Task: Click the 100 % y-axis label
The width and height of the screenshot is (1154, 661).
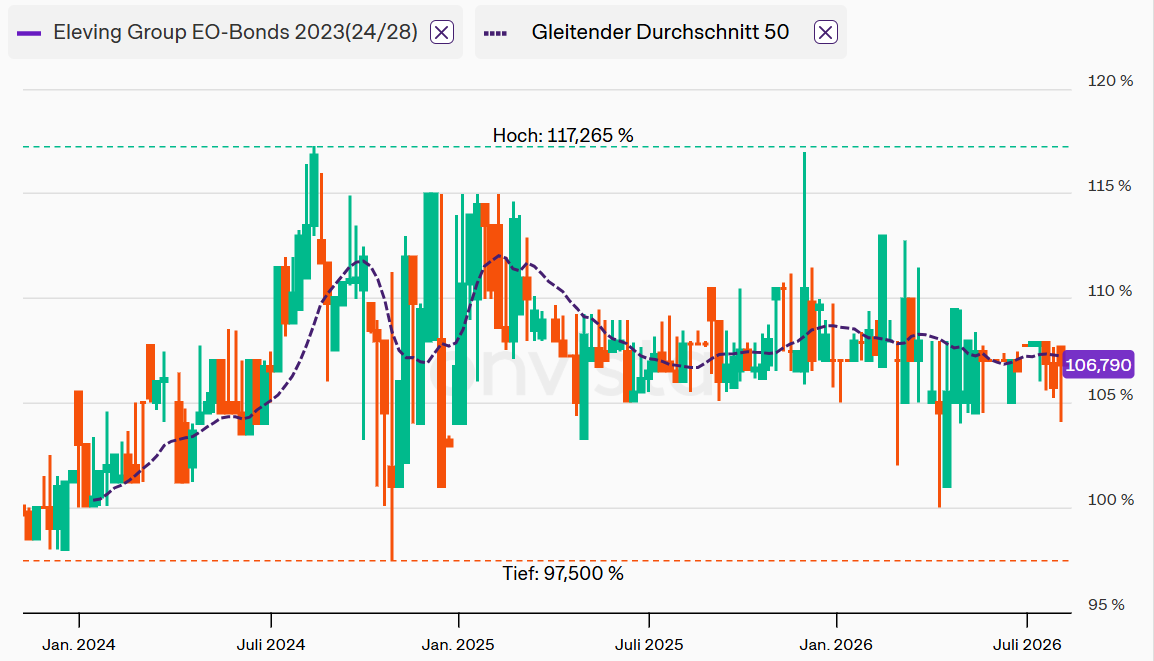Action: coord(1111,500)
